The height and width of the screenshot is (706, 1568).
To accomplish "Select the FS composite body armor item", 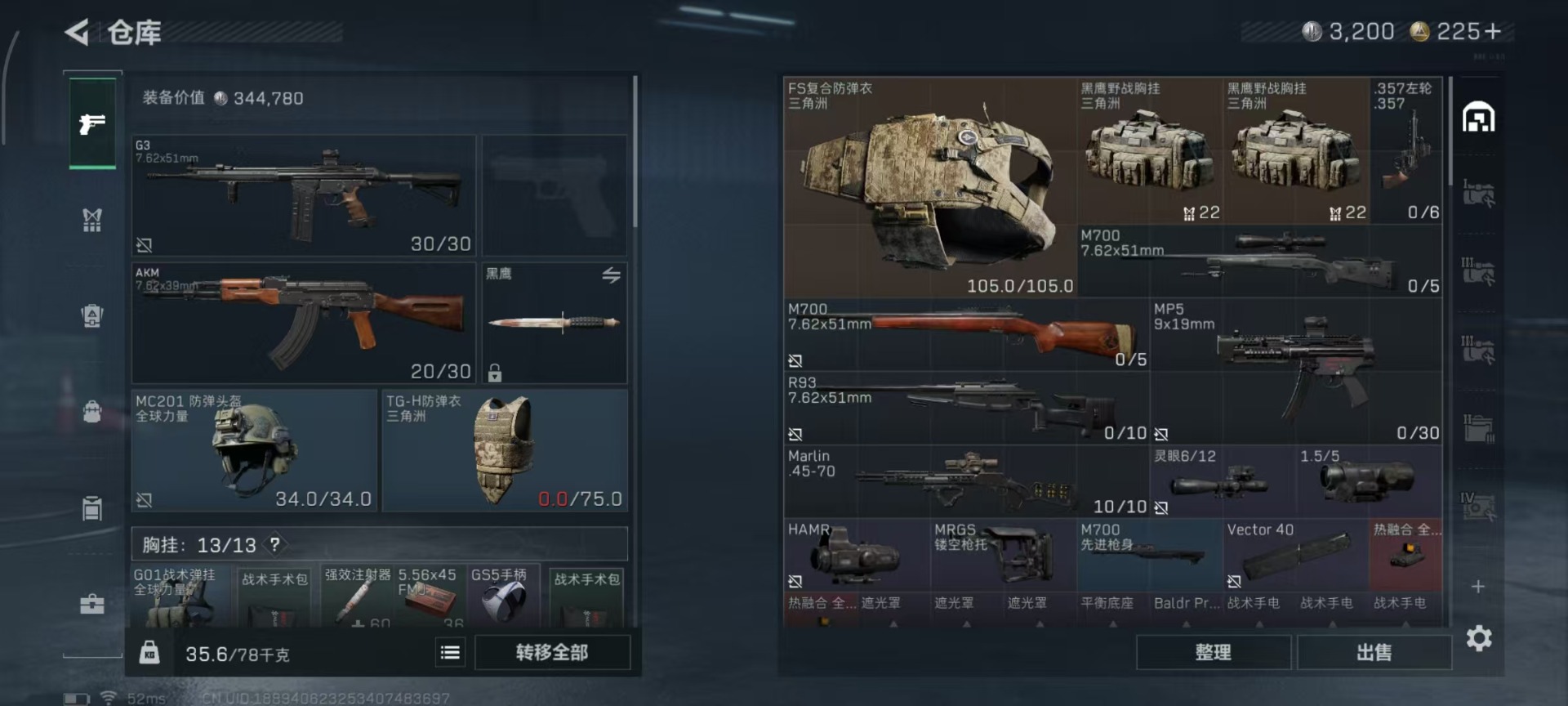I will [929, 187].
